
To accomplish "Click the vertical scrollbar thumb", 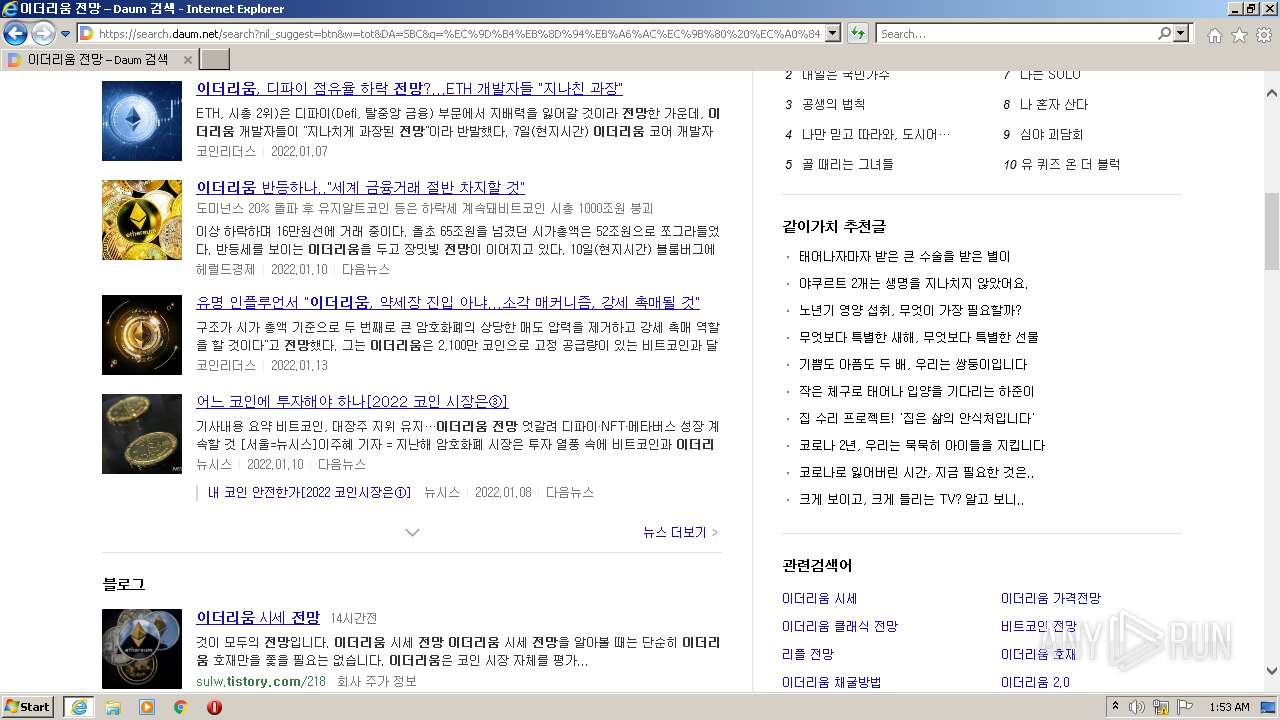I will pyautogui.click(x=1271, y=231).
